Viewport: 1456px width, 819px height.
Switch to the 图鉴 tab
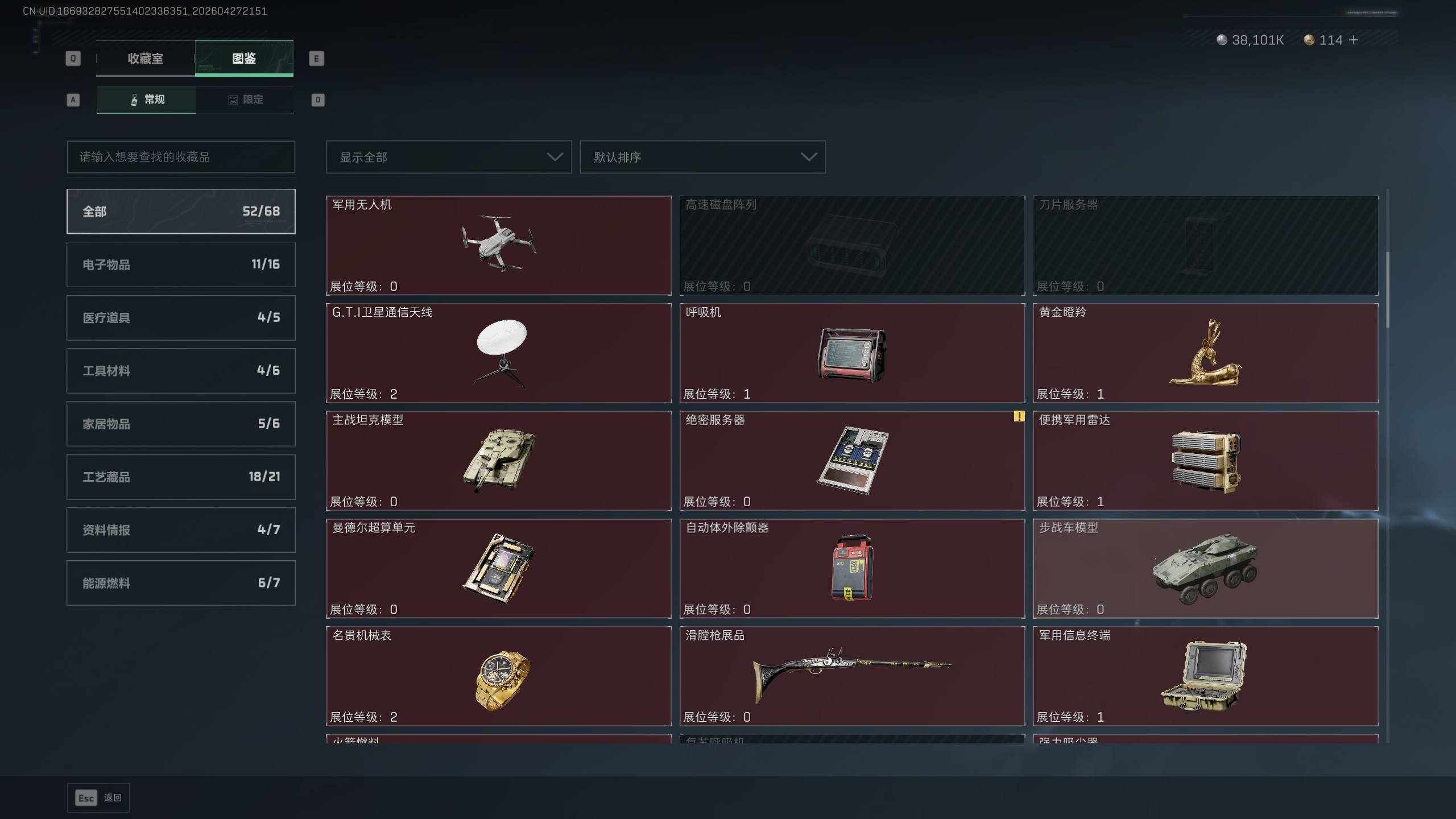[244, 59]
